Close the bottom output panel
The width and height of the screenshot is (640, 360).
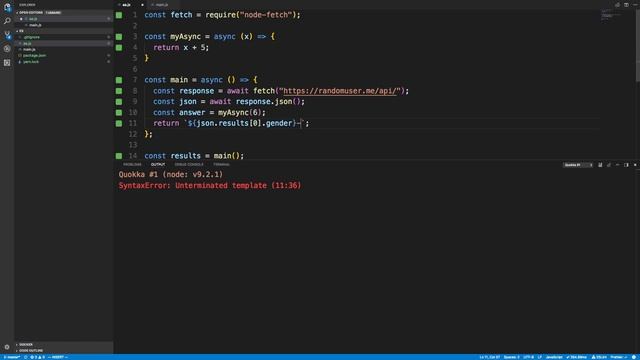click(x=635, y=165)
